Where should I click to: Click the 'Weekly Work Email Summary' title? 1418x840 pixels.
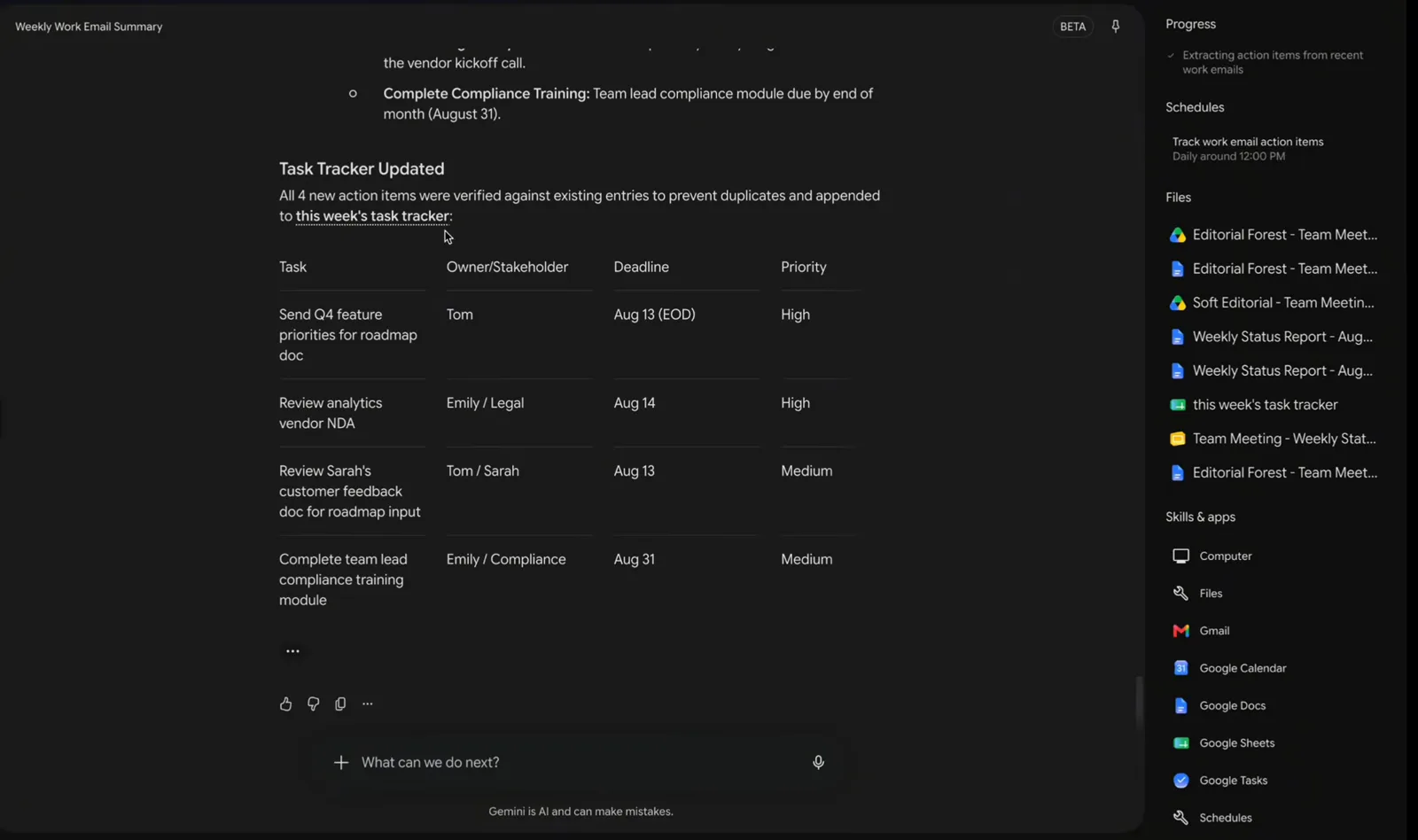[89, 27]
